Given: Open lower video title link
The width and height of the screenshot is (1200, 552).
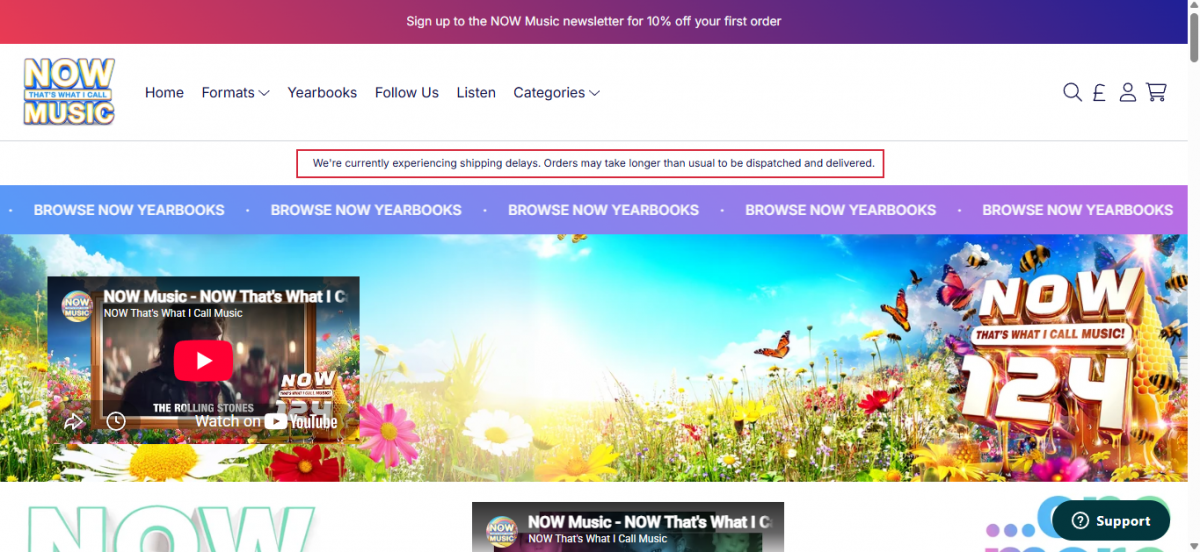Looking at the screenshot, I should pos(650,522).
